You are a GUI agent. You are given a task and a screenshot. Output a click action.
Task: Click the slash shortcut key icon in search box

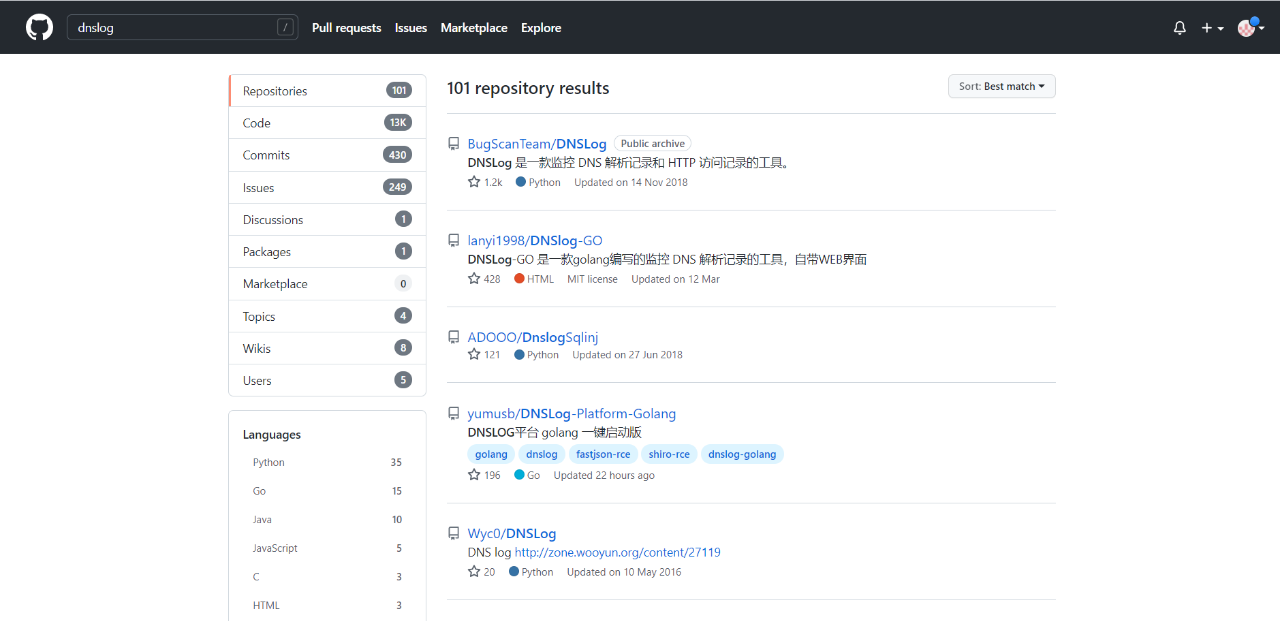coord(285,28)
